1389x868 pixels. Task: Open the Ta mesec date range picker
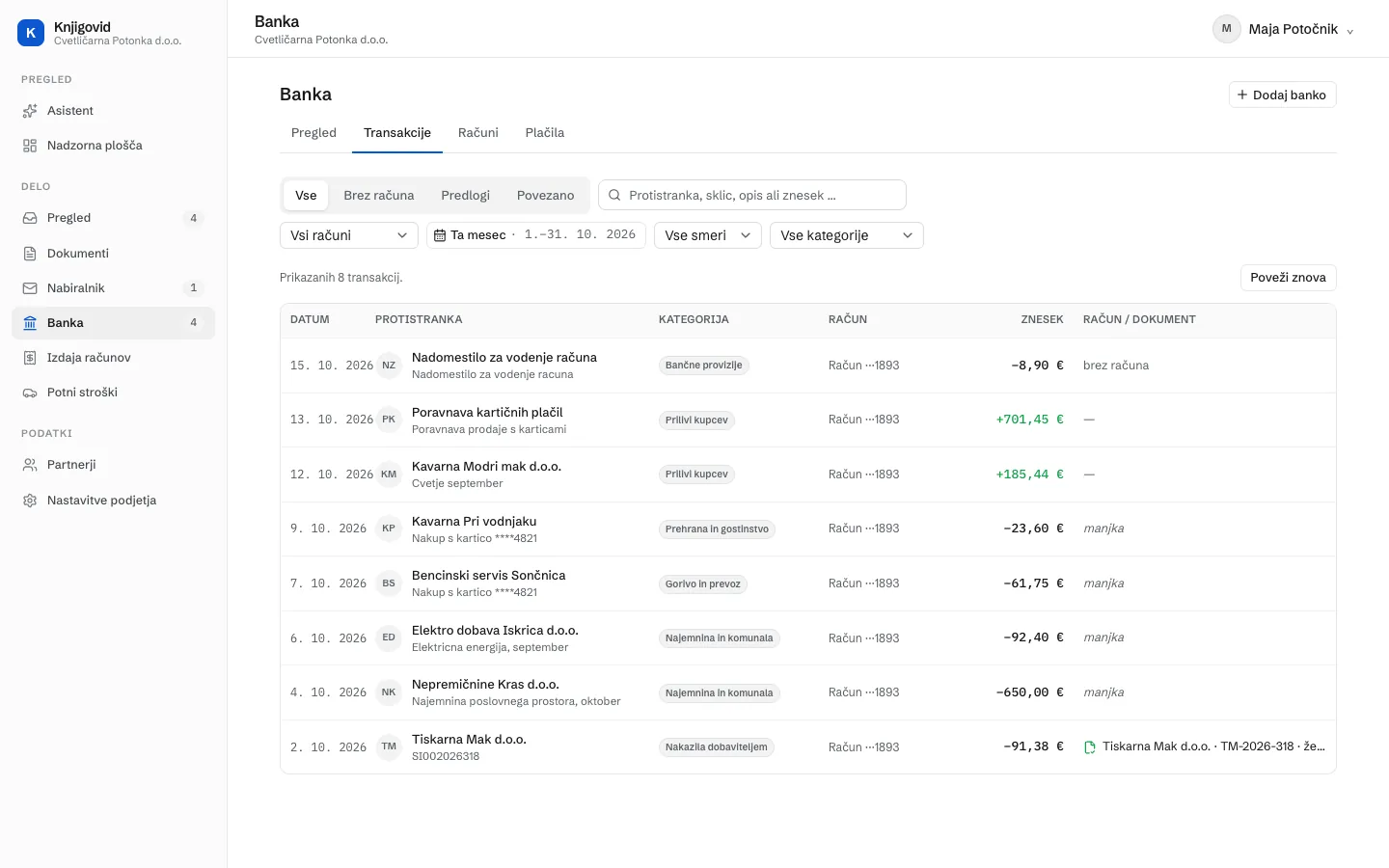536,235
